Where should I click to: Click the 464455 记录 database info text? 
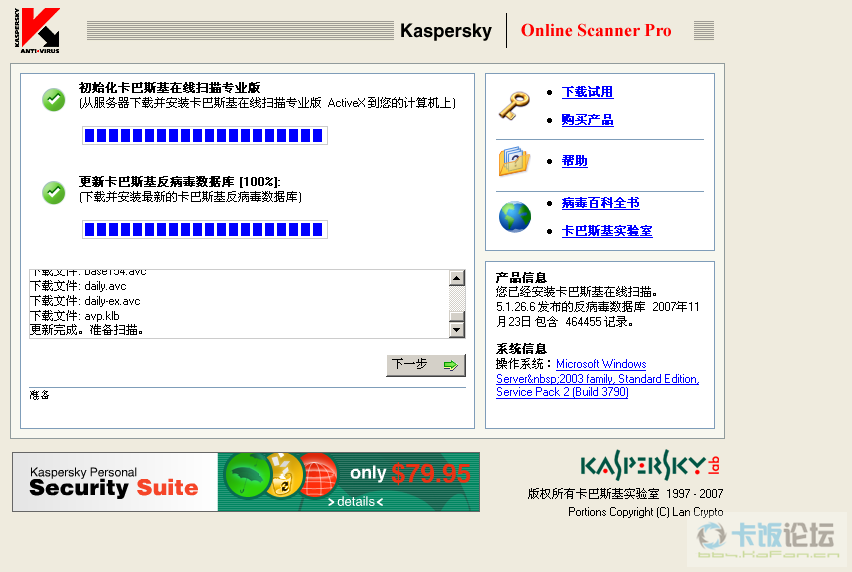(599, 322)
